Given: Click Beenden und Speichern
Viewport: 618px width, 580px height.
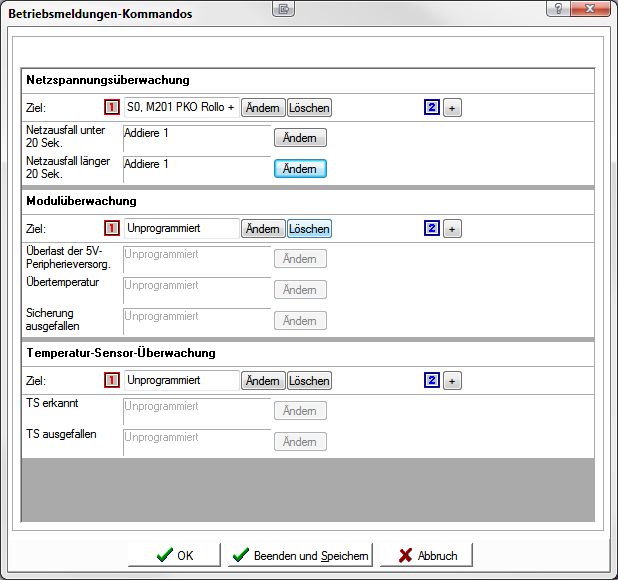Looking at the screenshot, I should pos(299,556).
